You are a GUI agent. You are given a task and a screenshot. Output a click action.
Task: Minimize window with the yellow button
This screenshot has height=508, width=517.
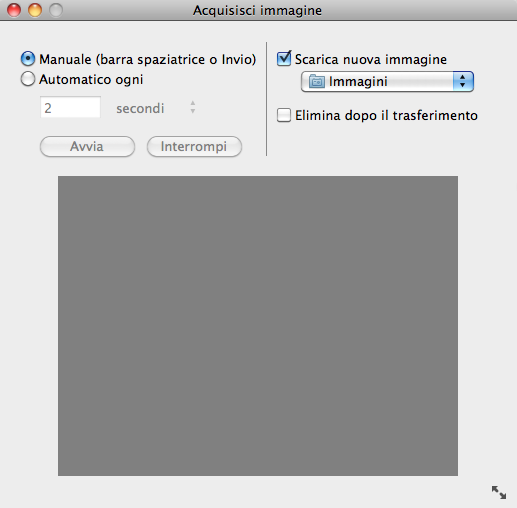click(x=35, y=10)
